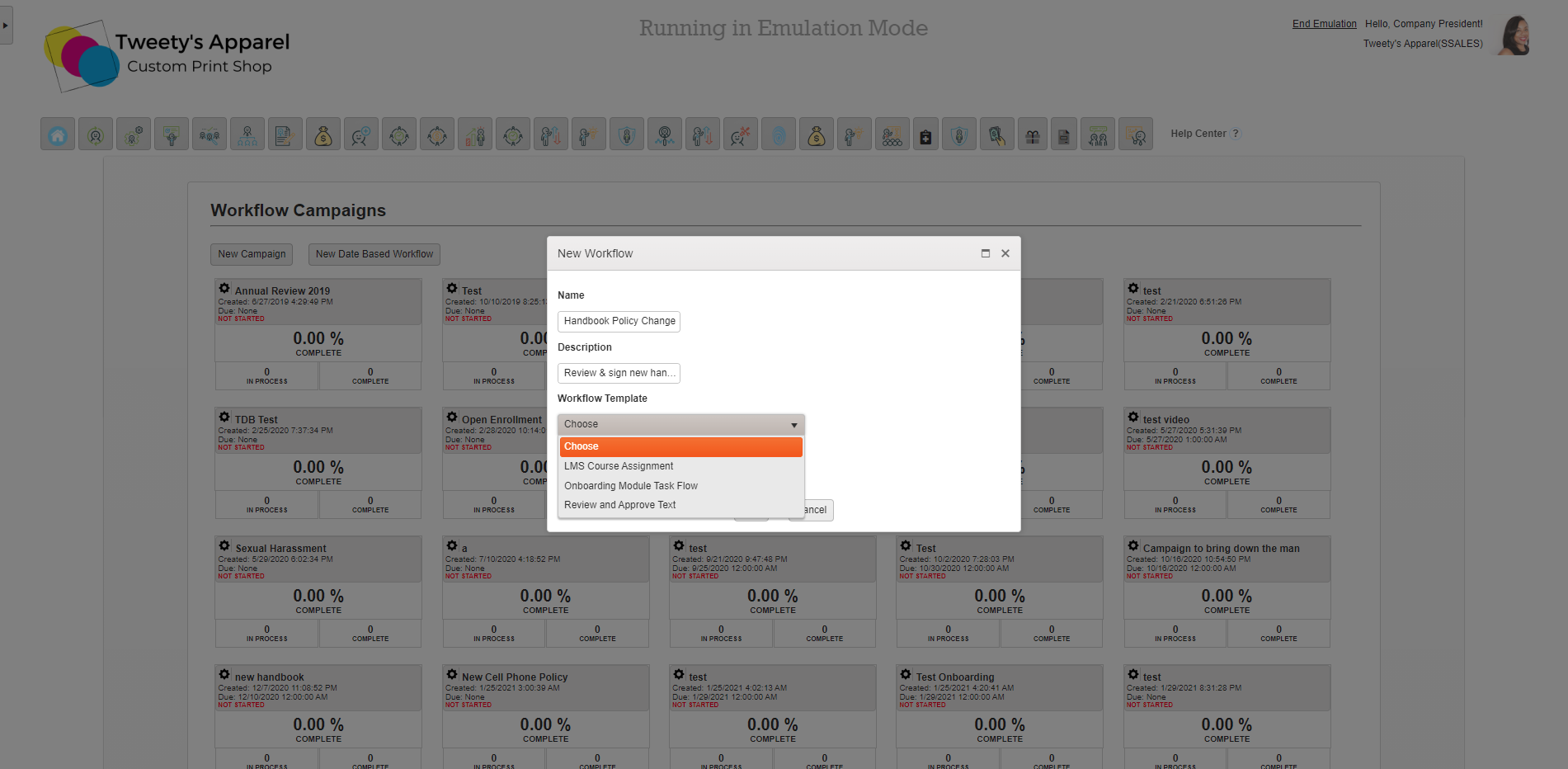Click the document with pencil toolbar icon
This screenshot has height=769, width=1568.
pos(285,134)
